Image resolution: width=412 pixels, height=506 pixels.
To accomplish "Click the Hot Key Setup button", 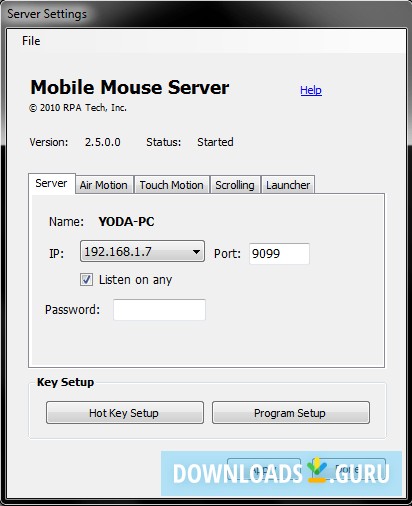I will [x=125, y=413].
